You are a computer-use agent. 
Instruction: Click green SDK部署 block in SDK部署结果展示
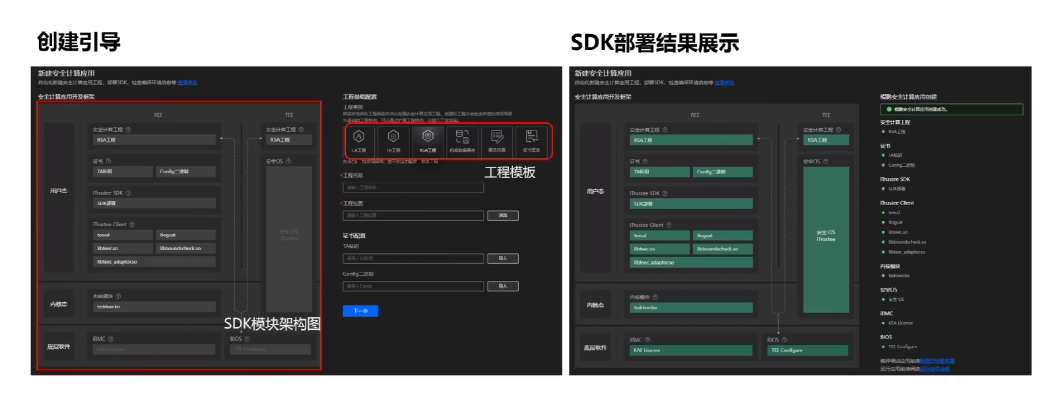click(x=692, y=204)
